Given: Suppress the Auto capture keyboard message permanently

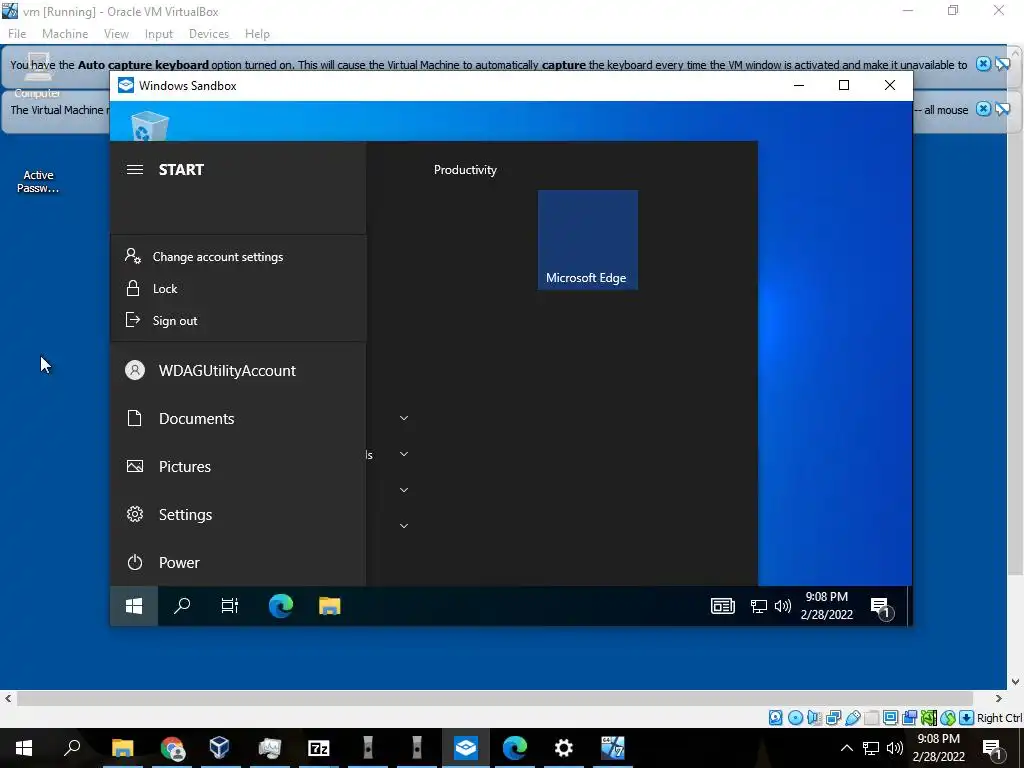Looking at the screenshot, I should pyautogui.click(x=1003, y=64).
